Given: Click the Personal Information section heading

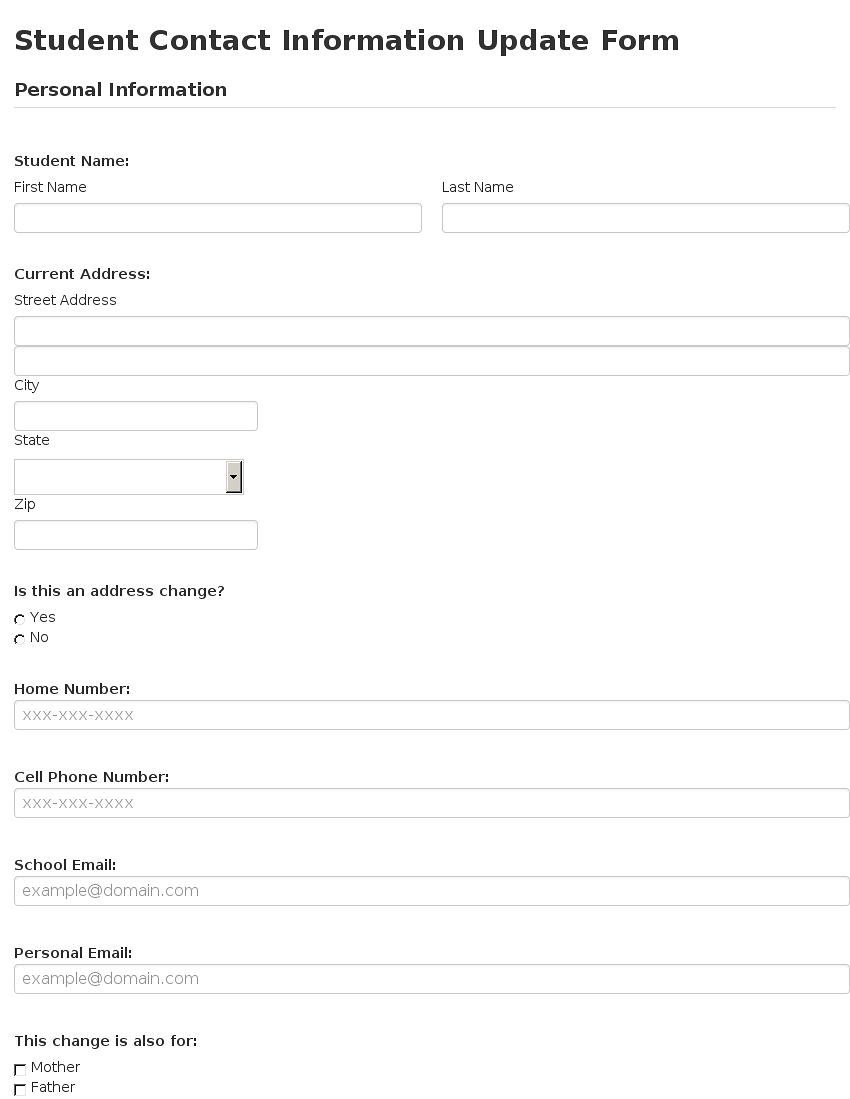Looking at the screenshot, I should coord(121,90).
